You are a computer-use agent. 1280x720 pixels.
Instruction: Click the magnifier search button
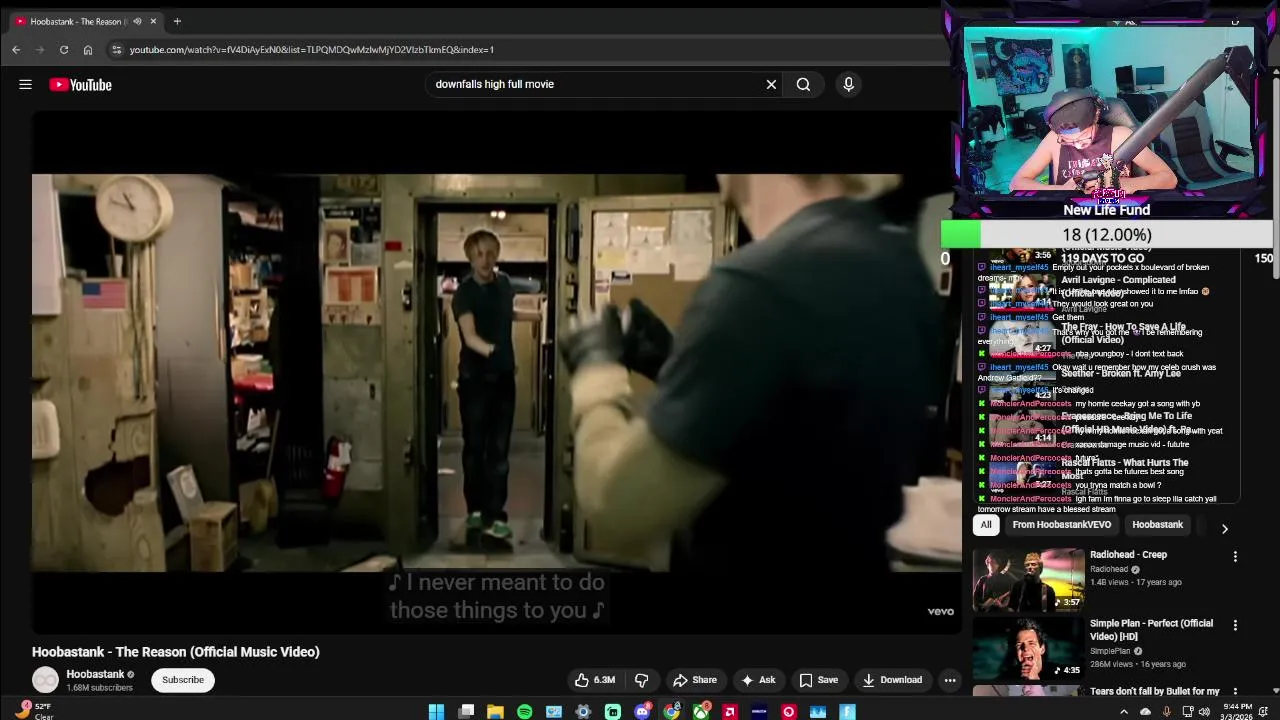(x=803, y=85)
